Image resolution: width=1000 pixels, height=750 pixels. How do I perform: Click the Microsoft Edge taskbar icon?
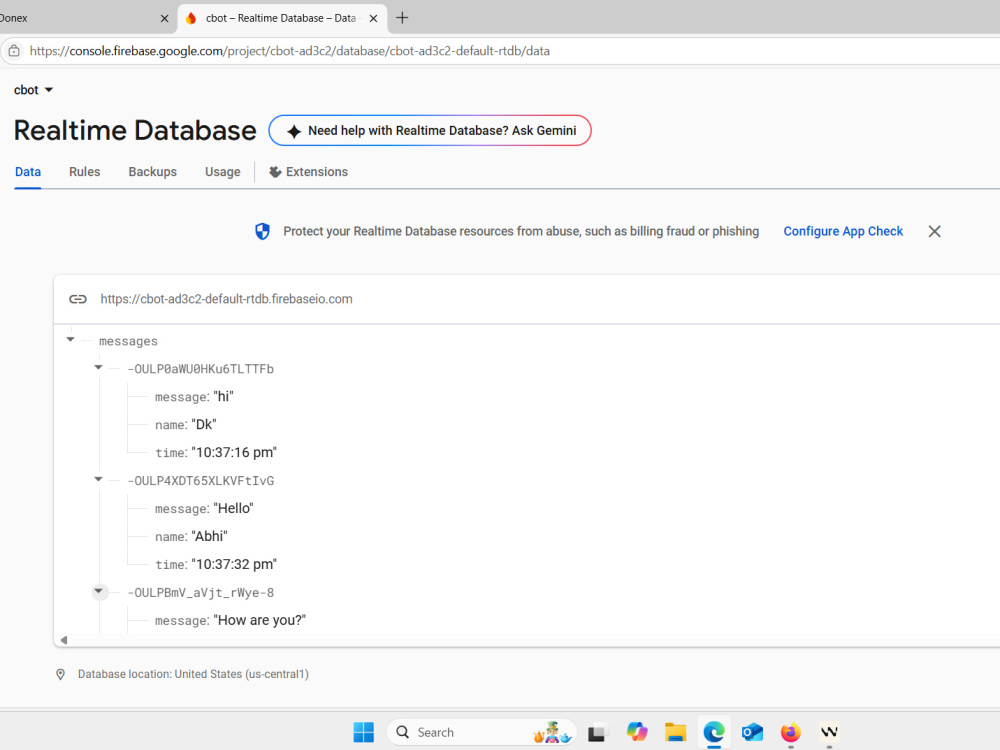tap(714, 732)
